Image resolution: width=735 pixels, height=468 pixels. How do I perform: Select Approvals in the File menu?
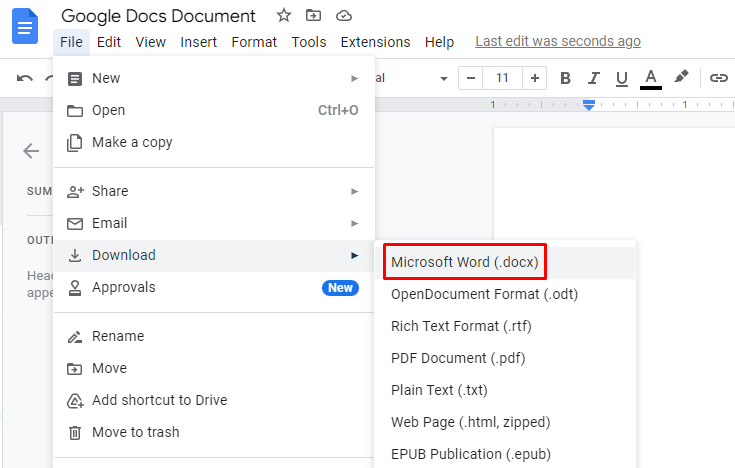coord(214,287)
